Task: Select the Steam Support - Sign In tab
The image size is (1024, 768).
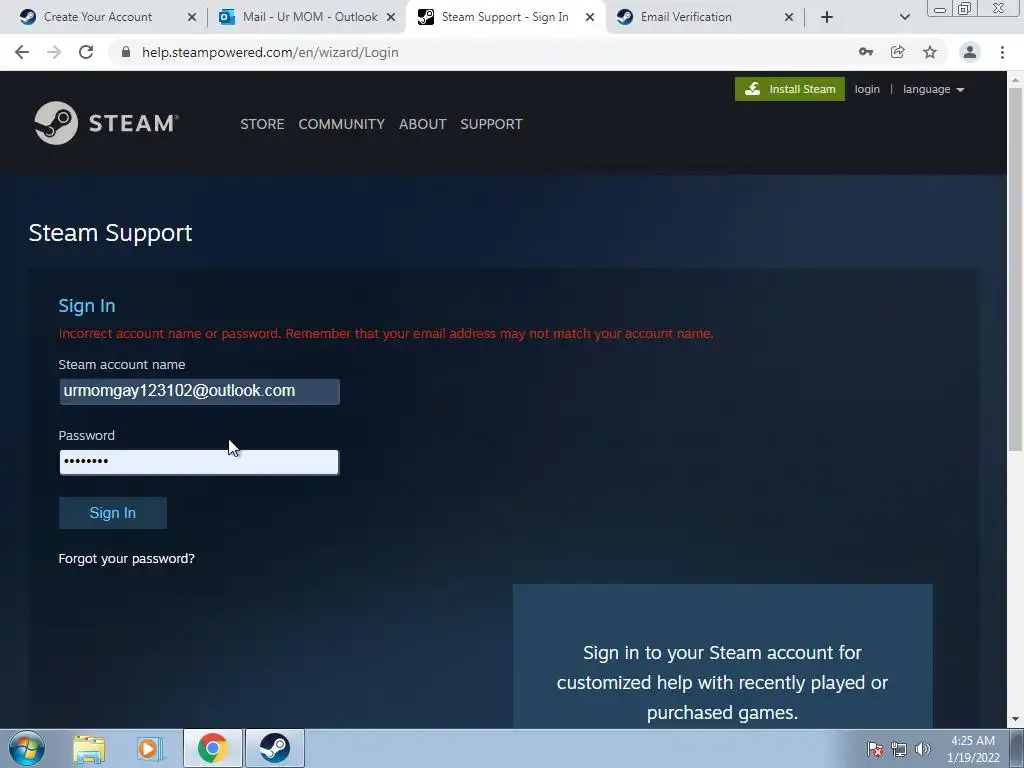Action: pos(503,17)
